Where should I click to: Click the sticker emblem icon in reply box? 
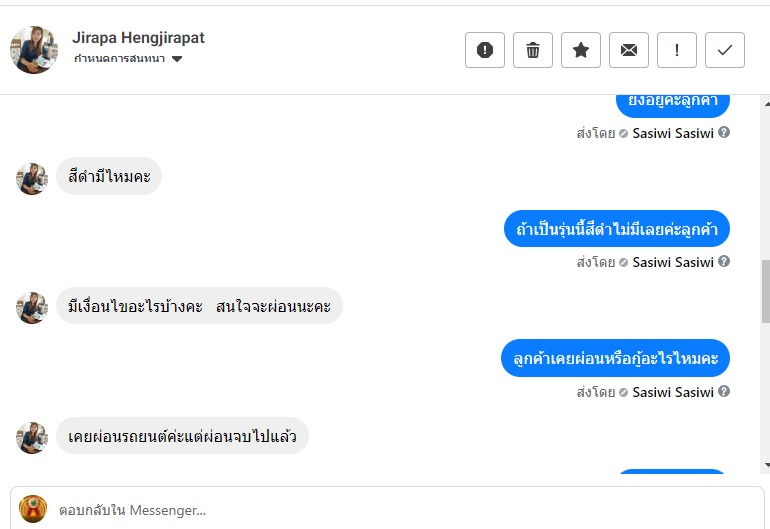pyautogui.click(x=33, y=508)
